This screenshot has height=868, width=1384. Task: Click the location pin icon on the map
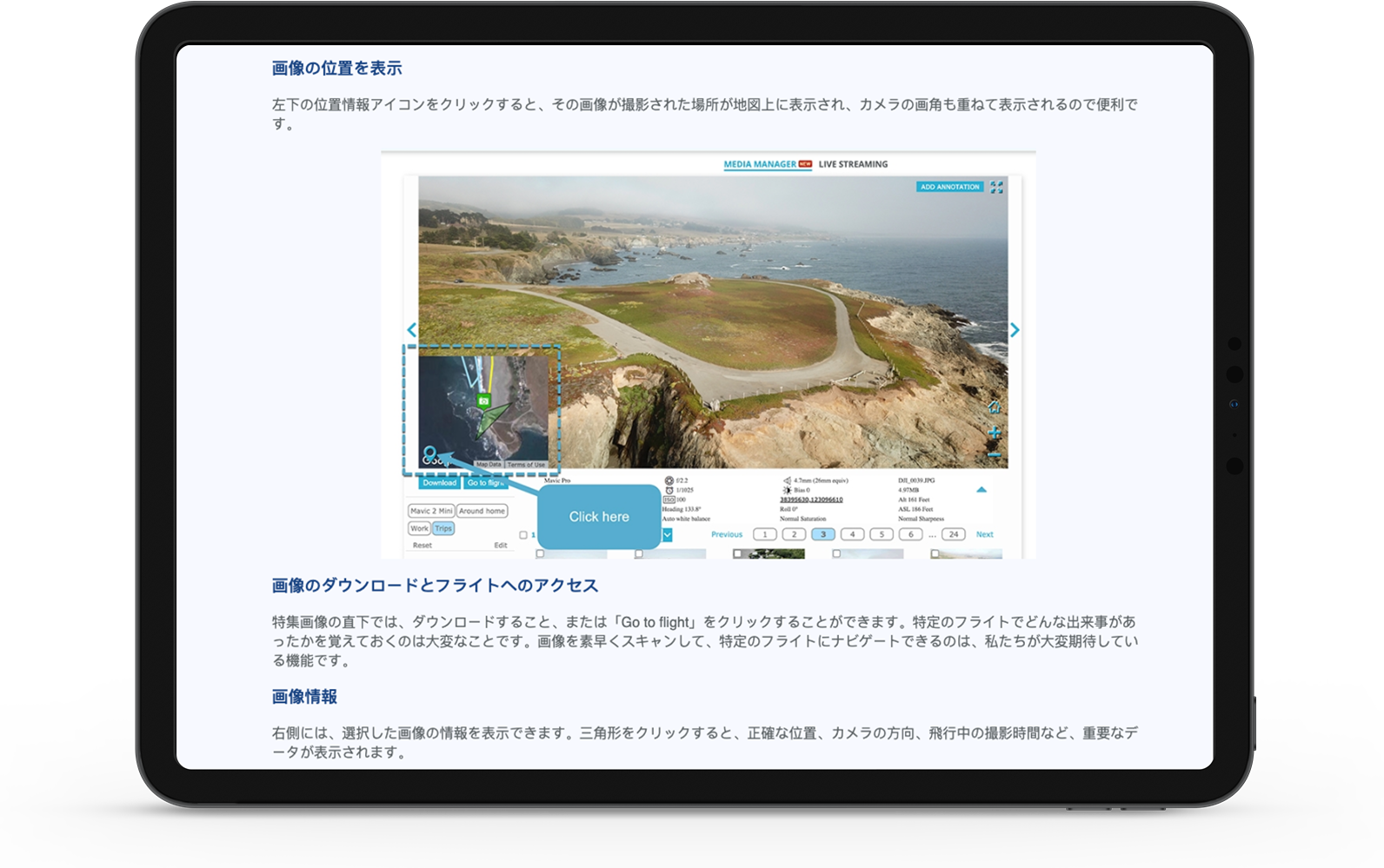[429, 453]
